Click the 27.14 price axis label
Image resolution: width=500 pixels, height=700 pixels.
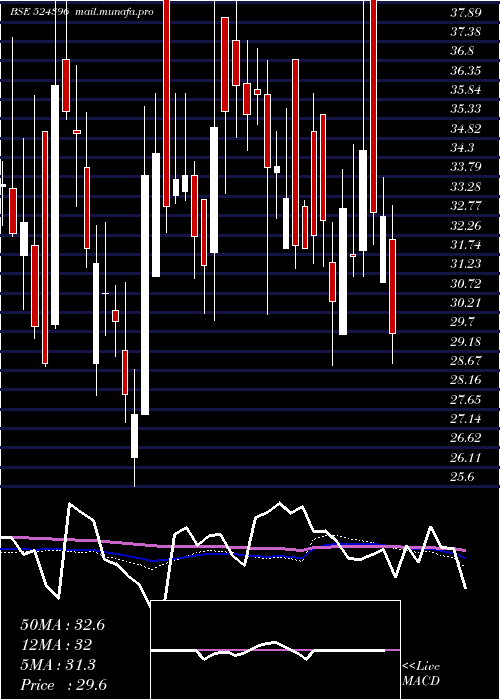tap(466, 418)
